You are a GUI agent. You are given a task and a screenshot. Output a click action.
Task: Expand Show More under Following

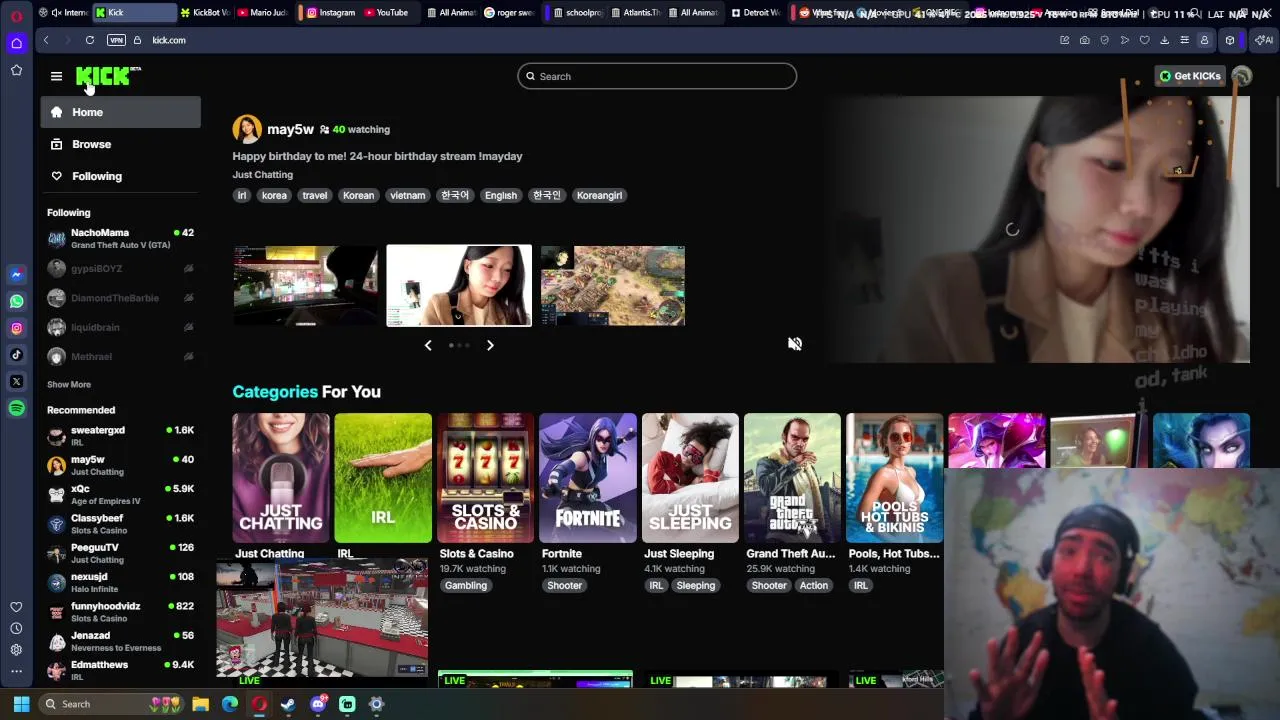[69, 384]
